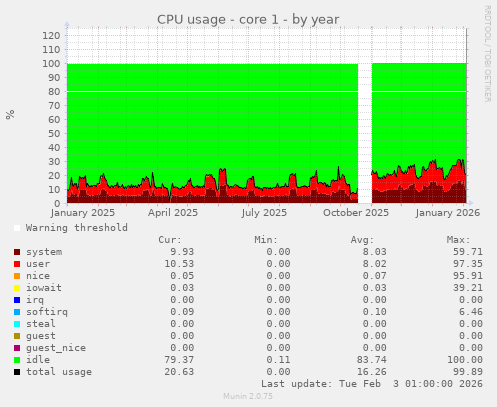Click the 'July 2025' x-axis label
Screen dimensions: 497x407
click(x=264, y=213)
